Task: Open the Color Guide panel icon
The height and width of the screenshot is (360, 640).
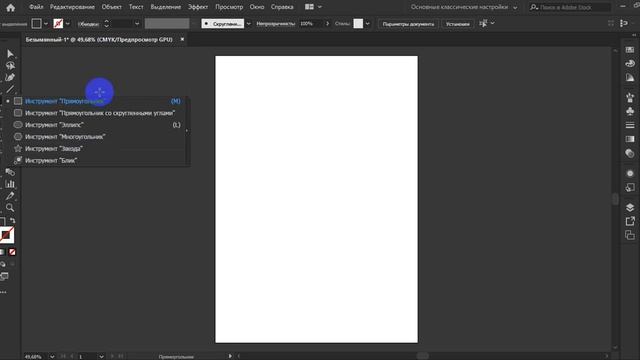Action: coord(630,78)
